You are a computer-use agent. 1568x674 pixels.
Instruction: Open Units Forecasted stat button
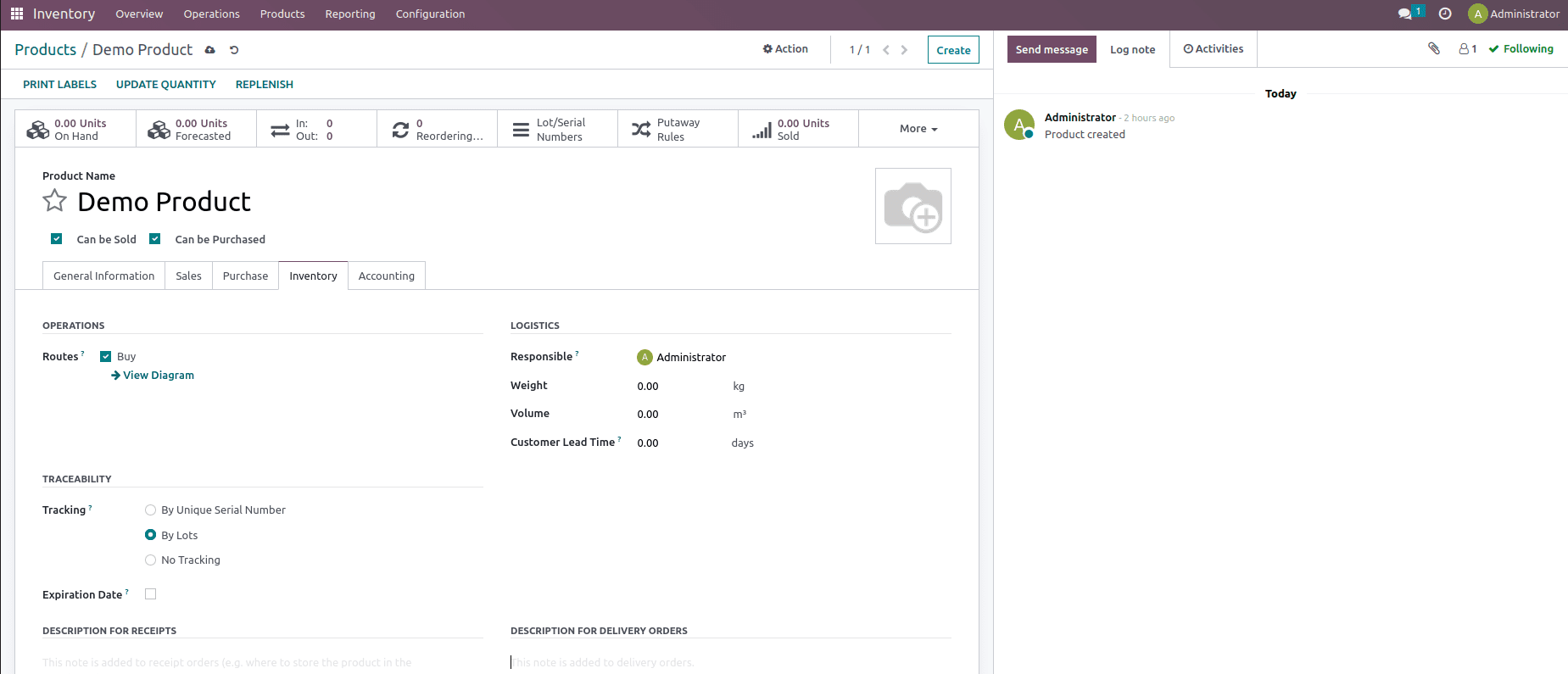196,129
